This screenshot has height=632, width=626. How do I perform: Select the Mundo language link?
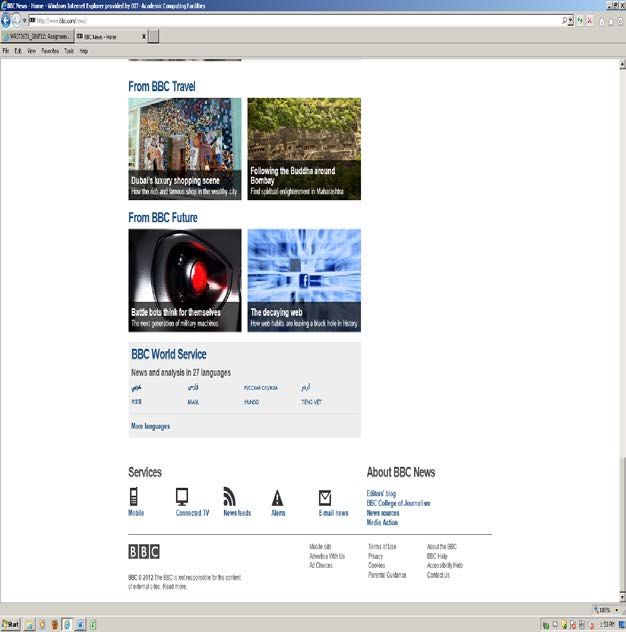pos(252,402)
